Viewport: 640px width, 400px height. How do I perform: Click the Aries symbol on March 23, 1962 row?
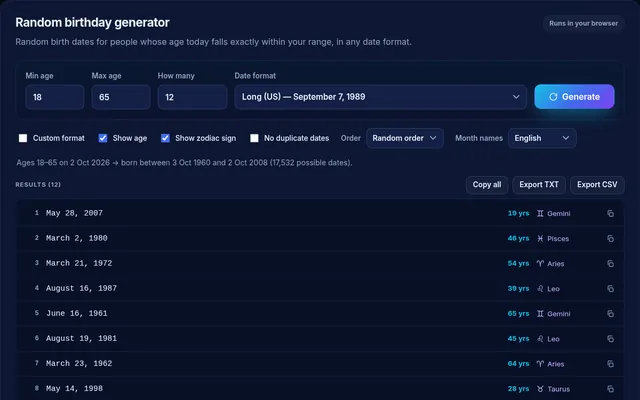click(540, 364)
